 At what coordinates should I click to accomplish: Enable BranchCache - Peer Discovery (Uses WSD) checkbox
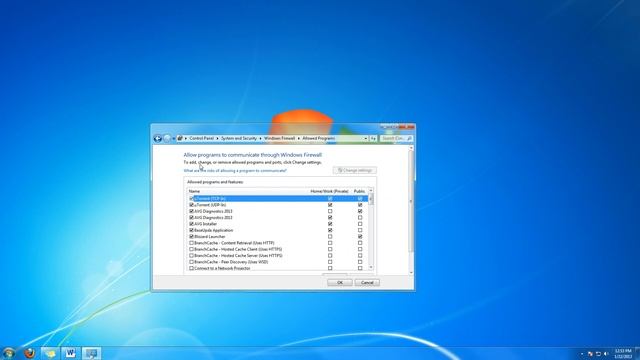pos(191,262)
